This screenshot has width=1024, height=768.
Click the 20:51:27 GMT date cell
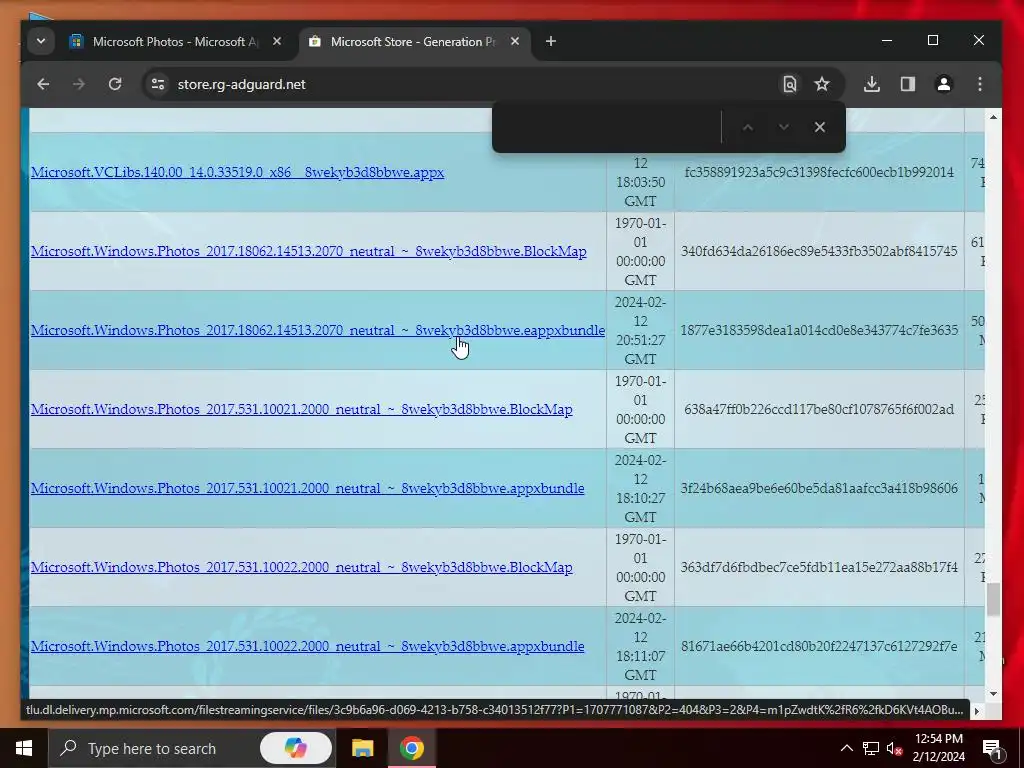(640, 330)
